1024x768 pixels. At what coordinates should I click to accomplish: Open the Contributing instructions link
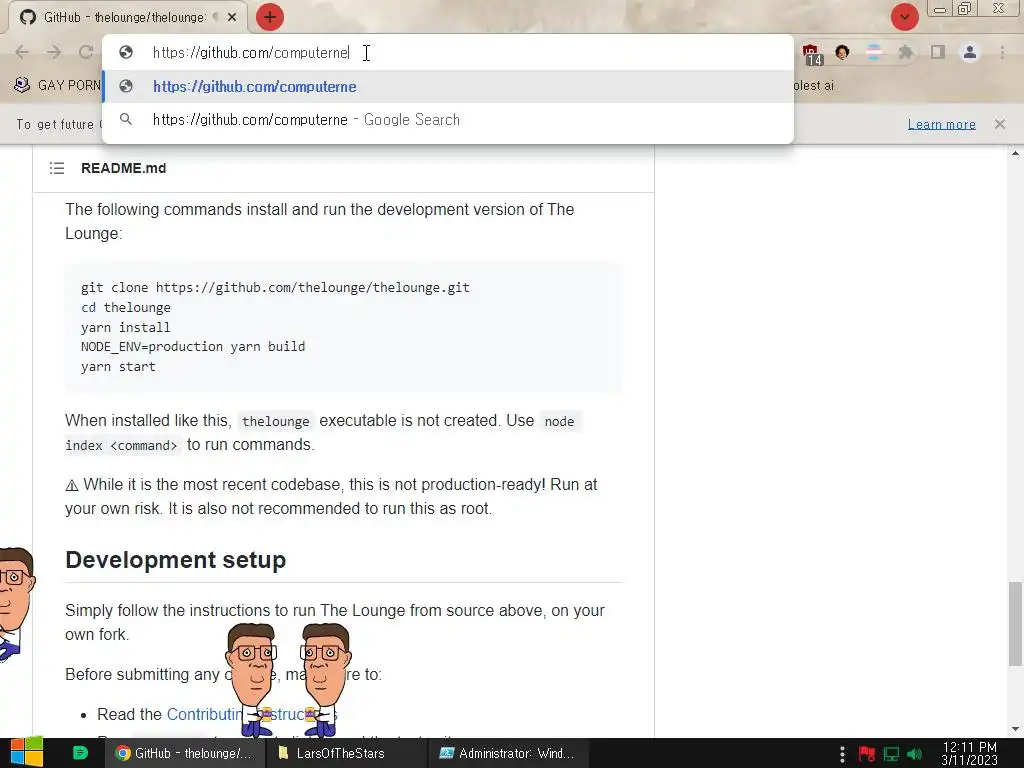[x=251, y=714]
